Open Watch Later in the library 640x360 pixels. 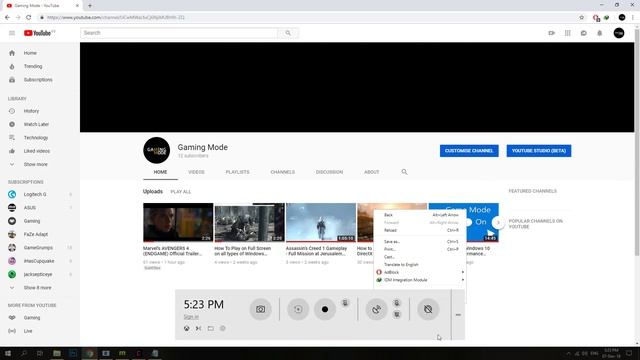[x=40, y=124]
